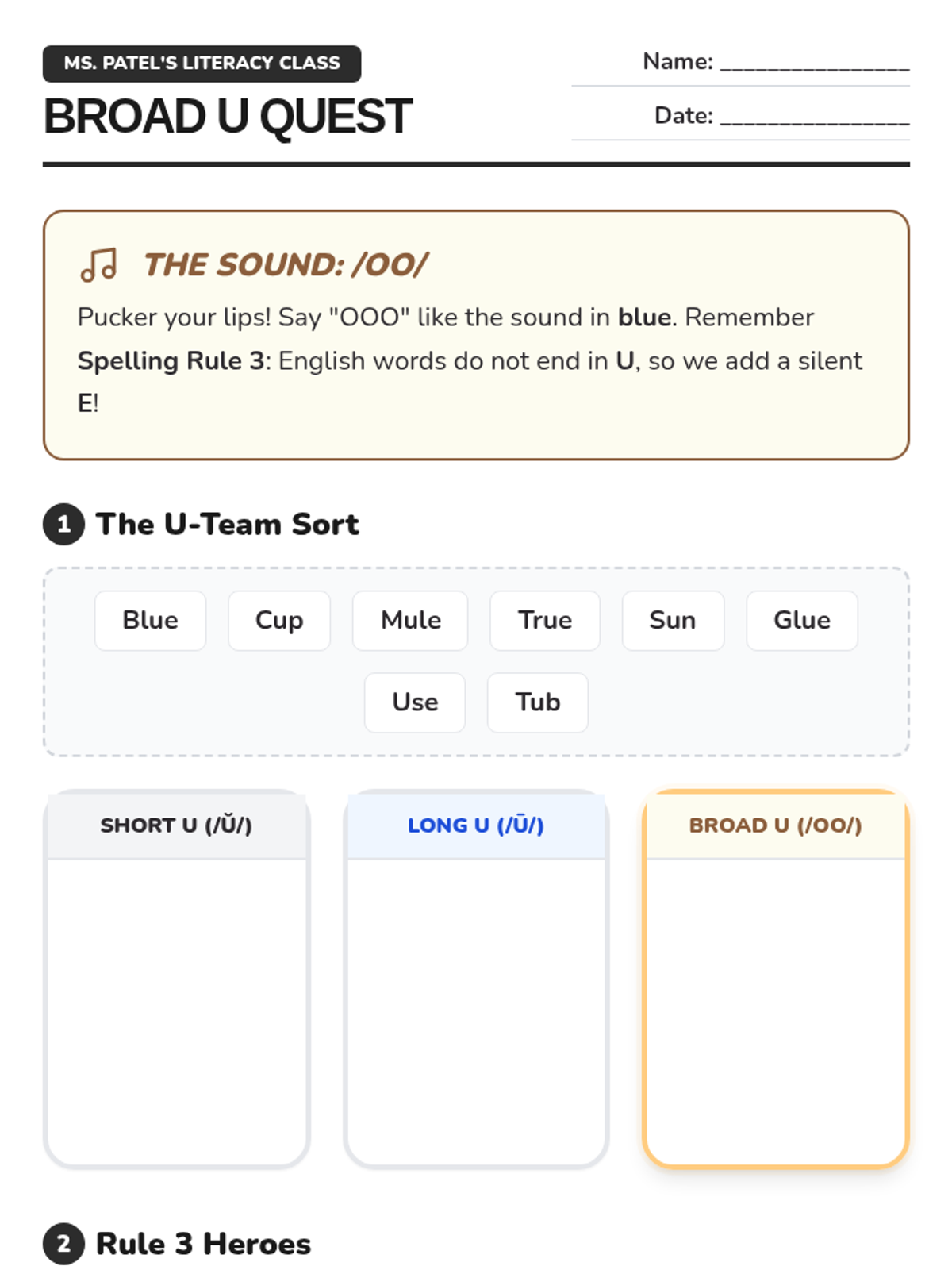Choose the Tub word chip
This screenshot has height=1270, width=952.
[538, 702]
